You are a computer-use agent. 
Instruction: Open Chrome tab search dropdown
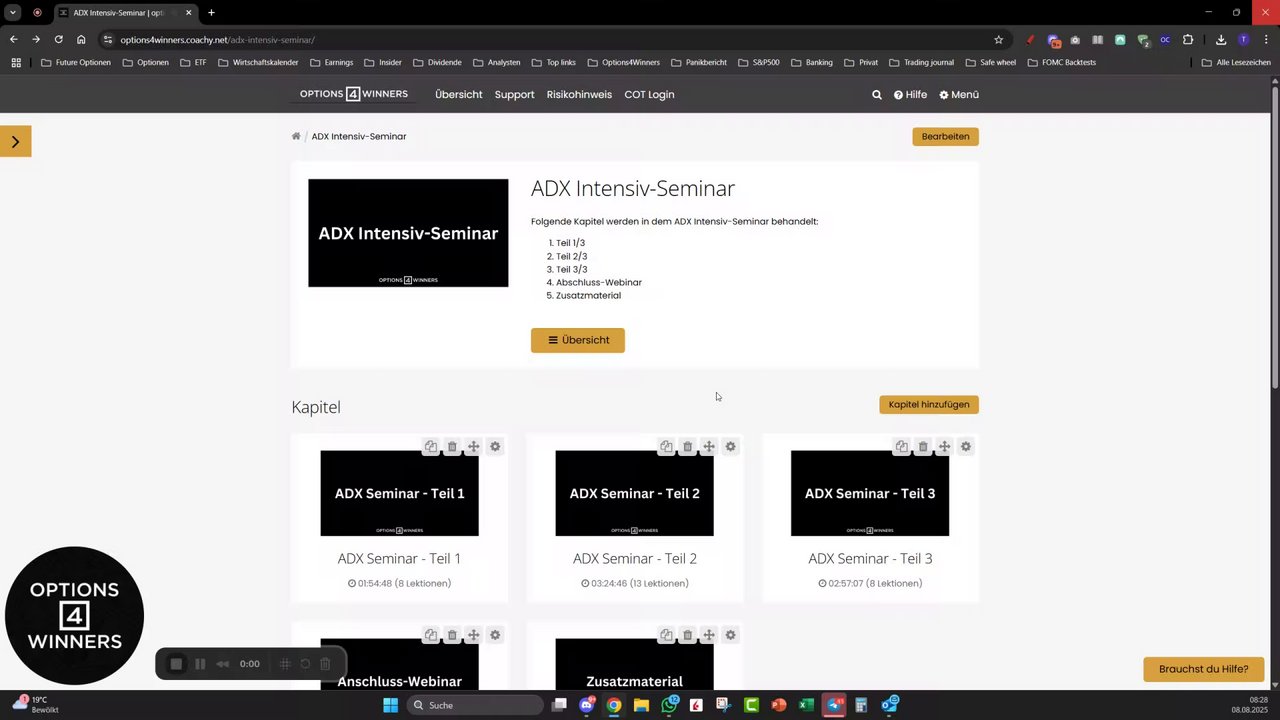[x=13, y=13]
